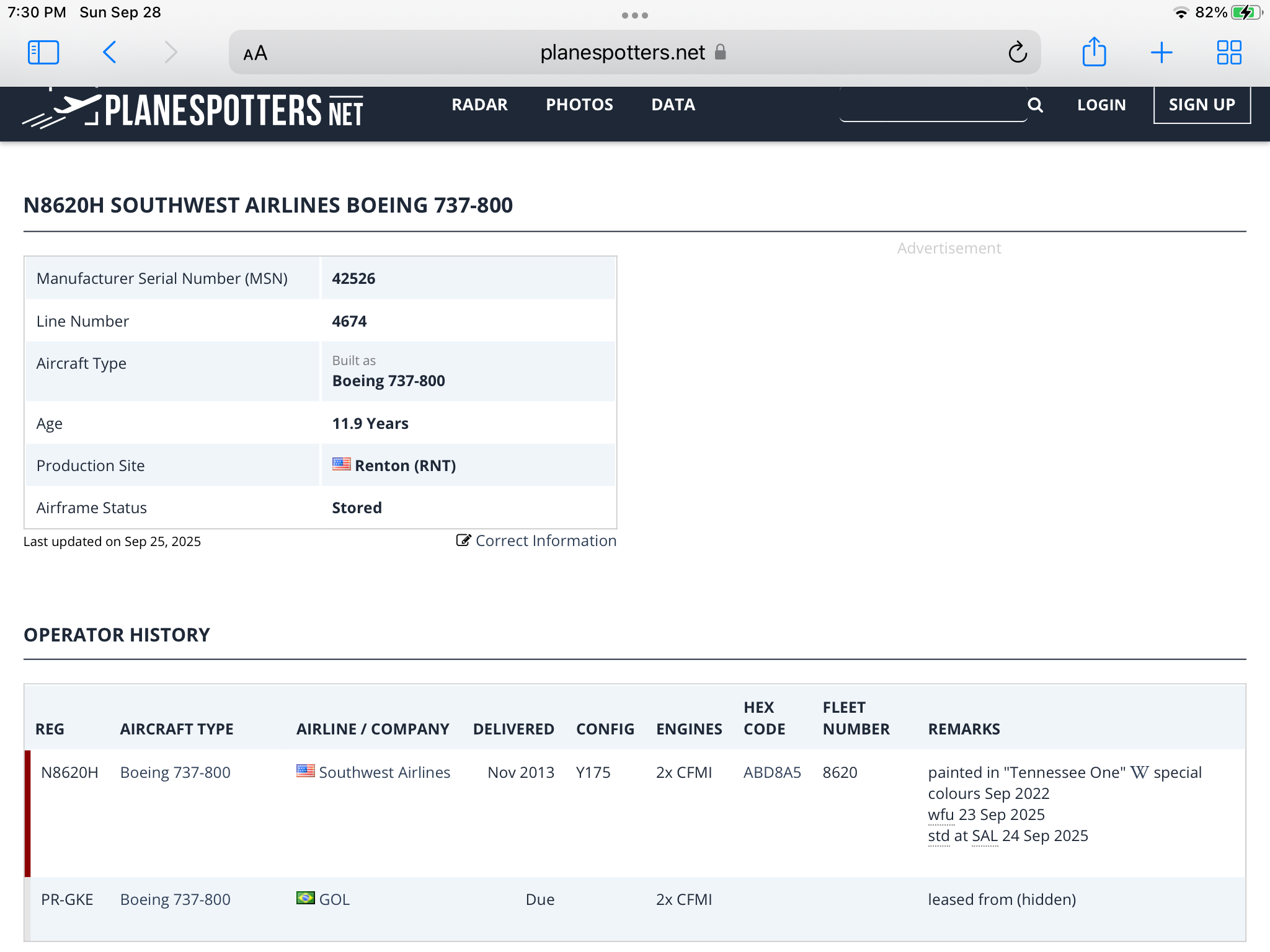Click the std abbreviation in remarks

(938, 835)
